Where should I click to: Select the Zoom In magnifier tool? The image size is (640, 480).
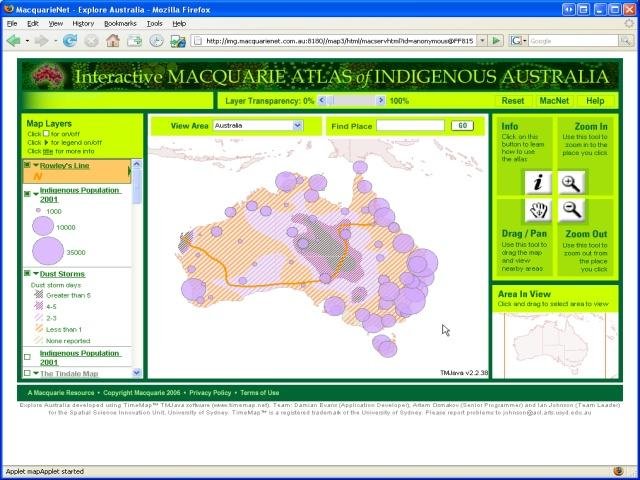[571, 183]
